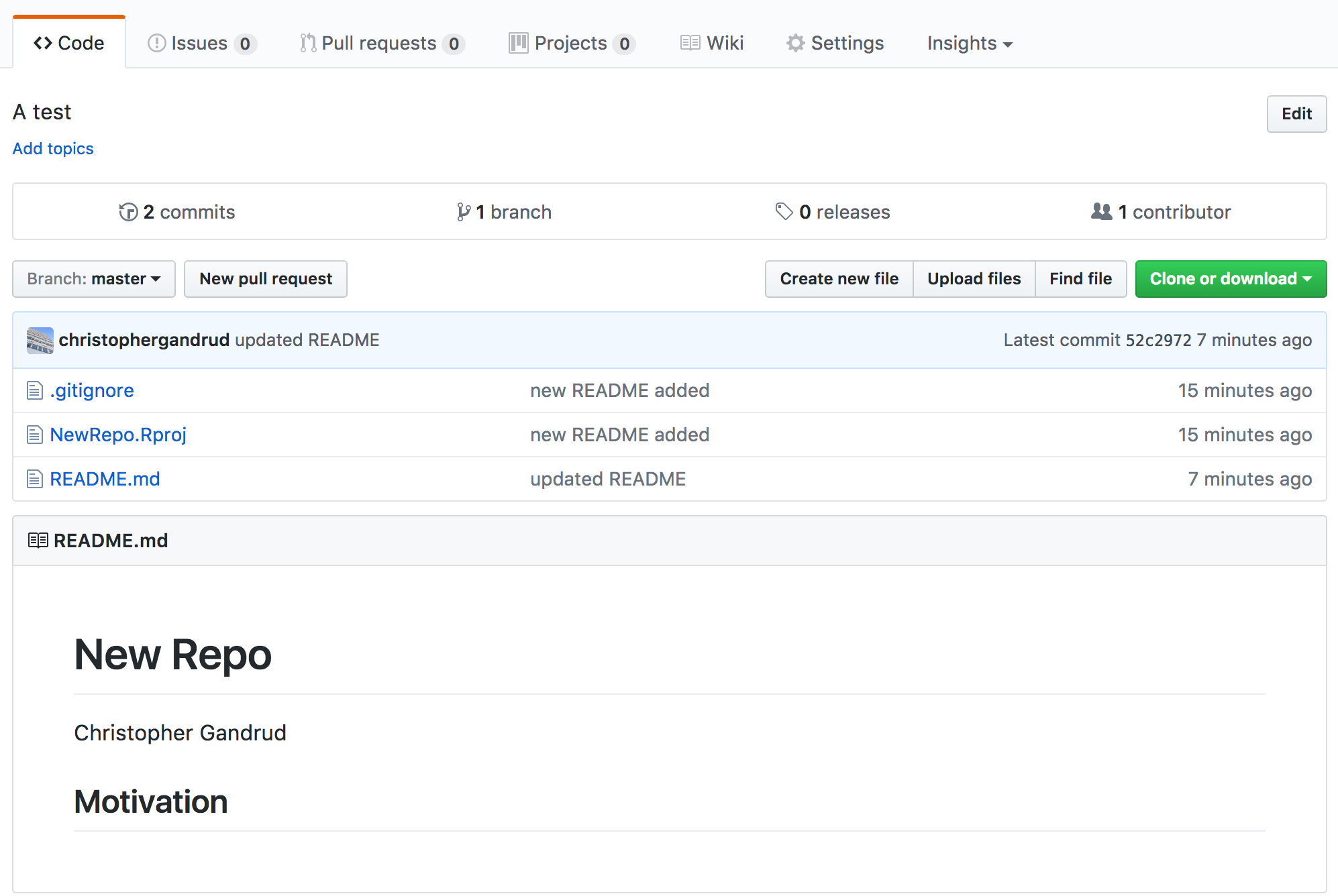Expand the Clone or download dropdown
Image resolution: width=1338 pixels, height=896 pixels.
(x=1231, y=279)
